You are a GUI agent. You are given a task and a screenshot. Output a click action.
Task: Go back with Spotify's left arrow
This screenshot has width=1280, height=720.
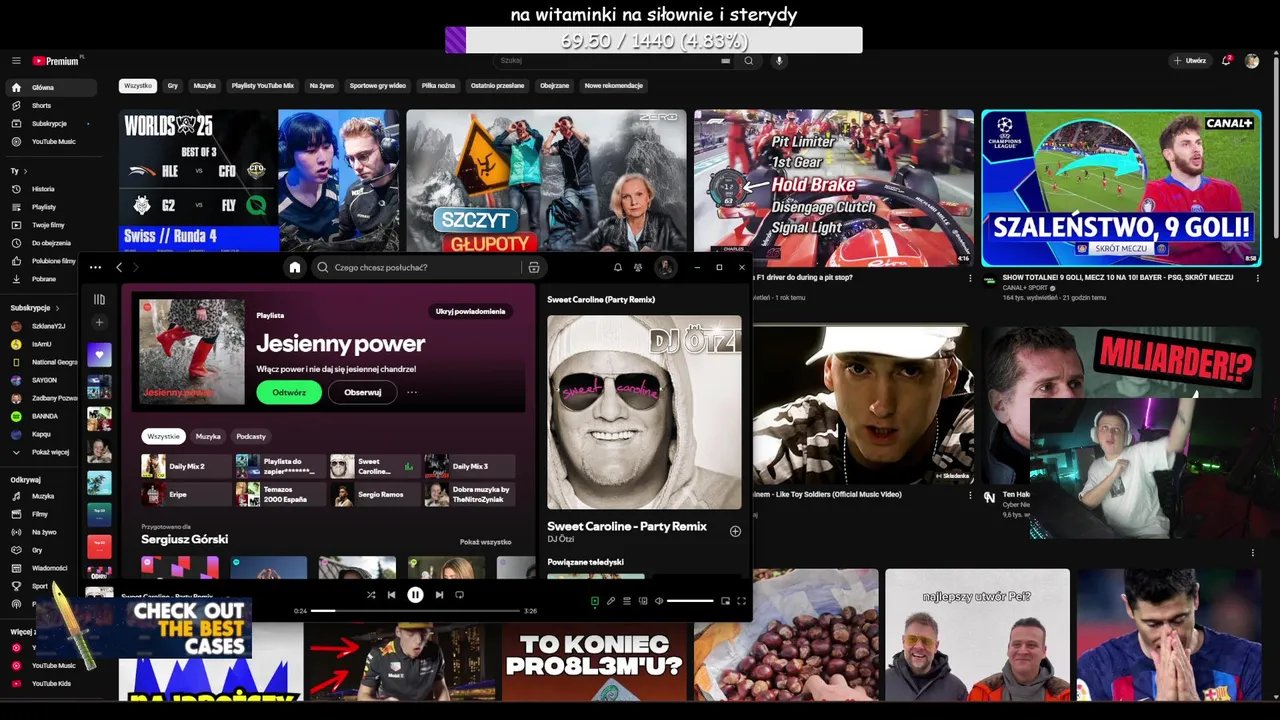click(x=119, y=267)
